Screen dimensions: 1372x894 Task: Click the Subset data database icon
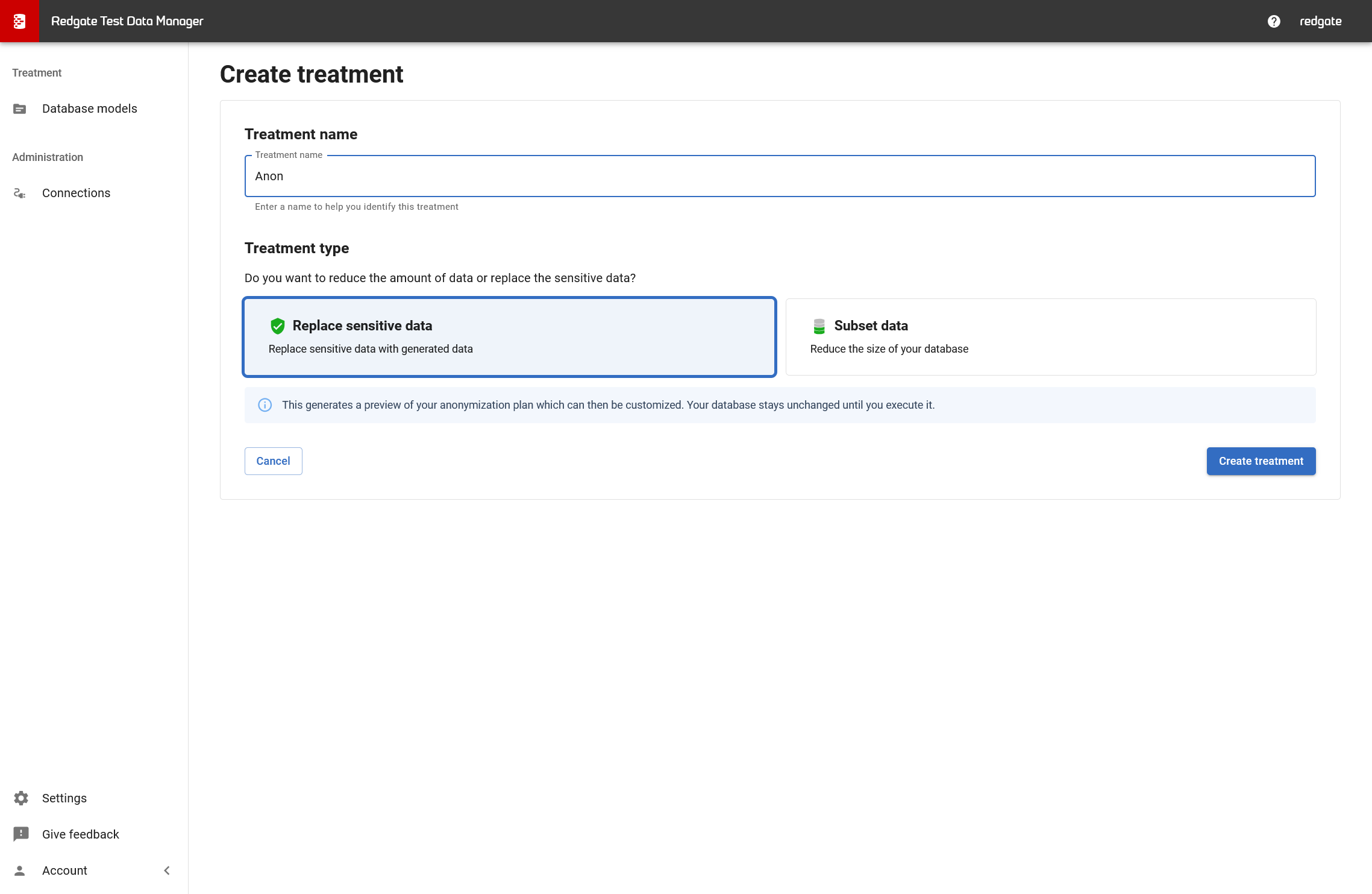(x=819, y=326)
